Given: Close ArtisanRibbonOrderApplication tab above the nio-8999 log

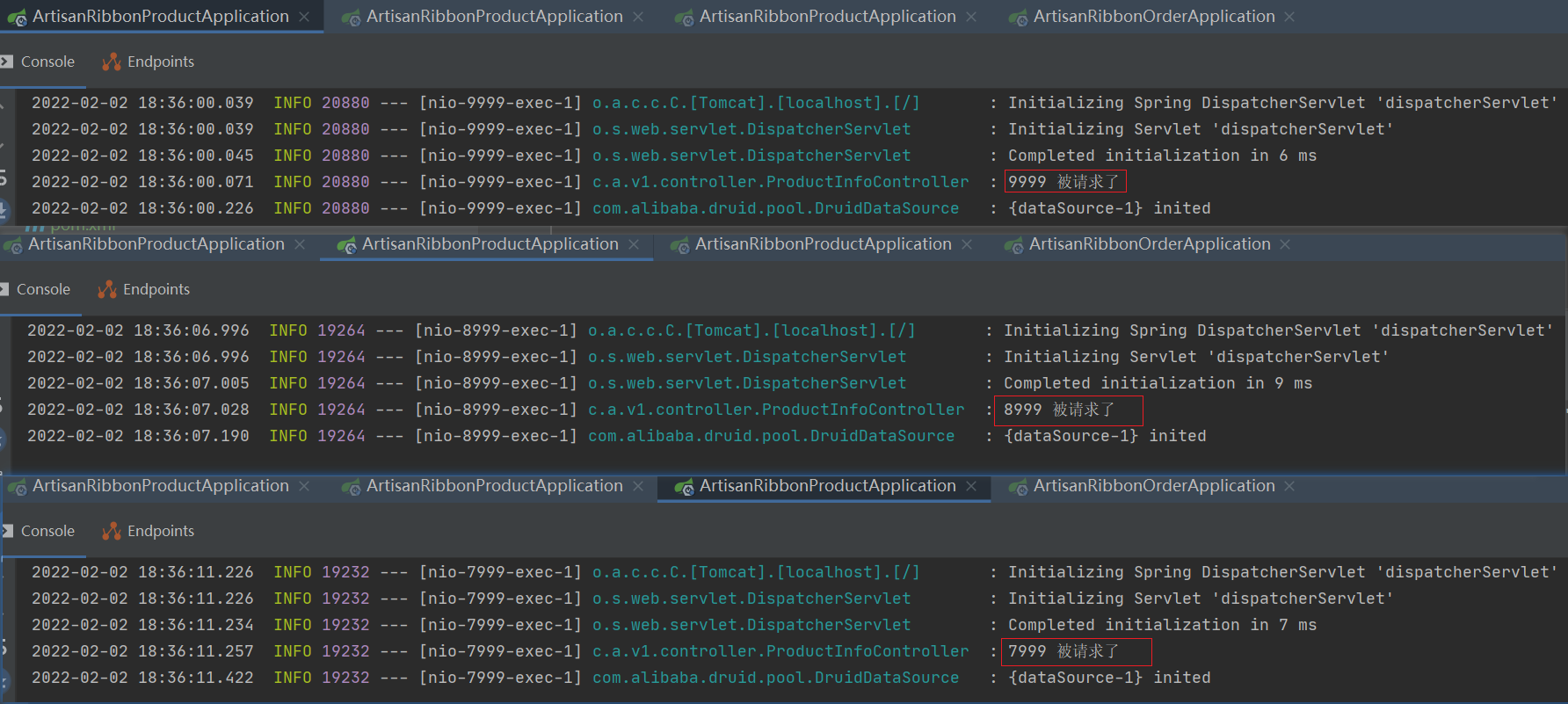Looking at the screenshot, I should (1285, 244).
